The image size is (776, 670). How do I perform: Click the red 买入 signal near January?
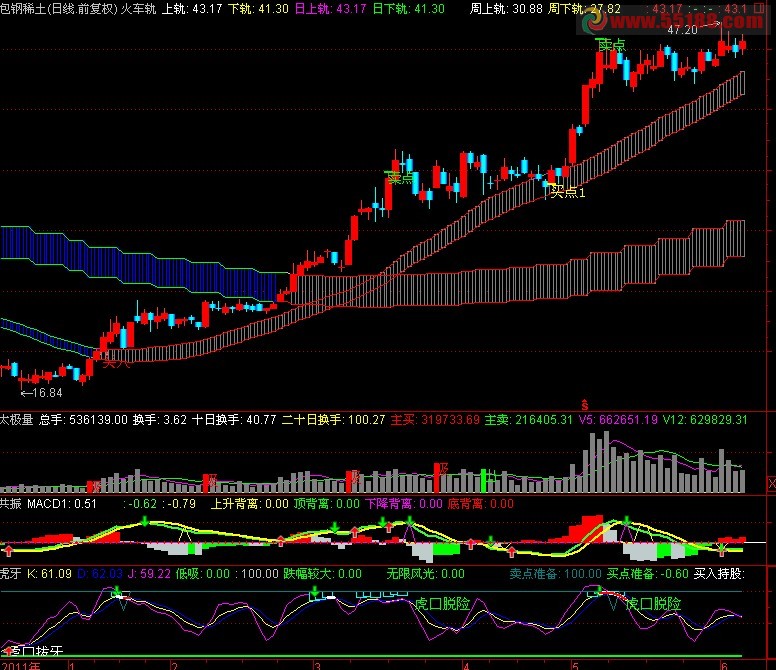(116, 363)
